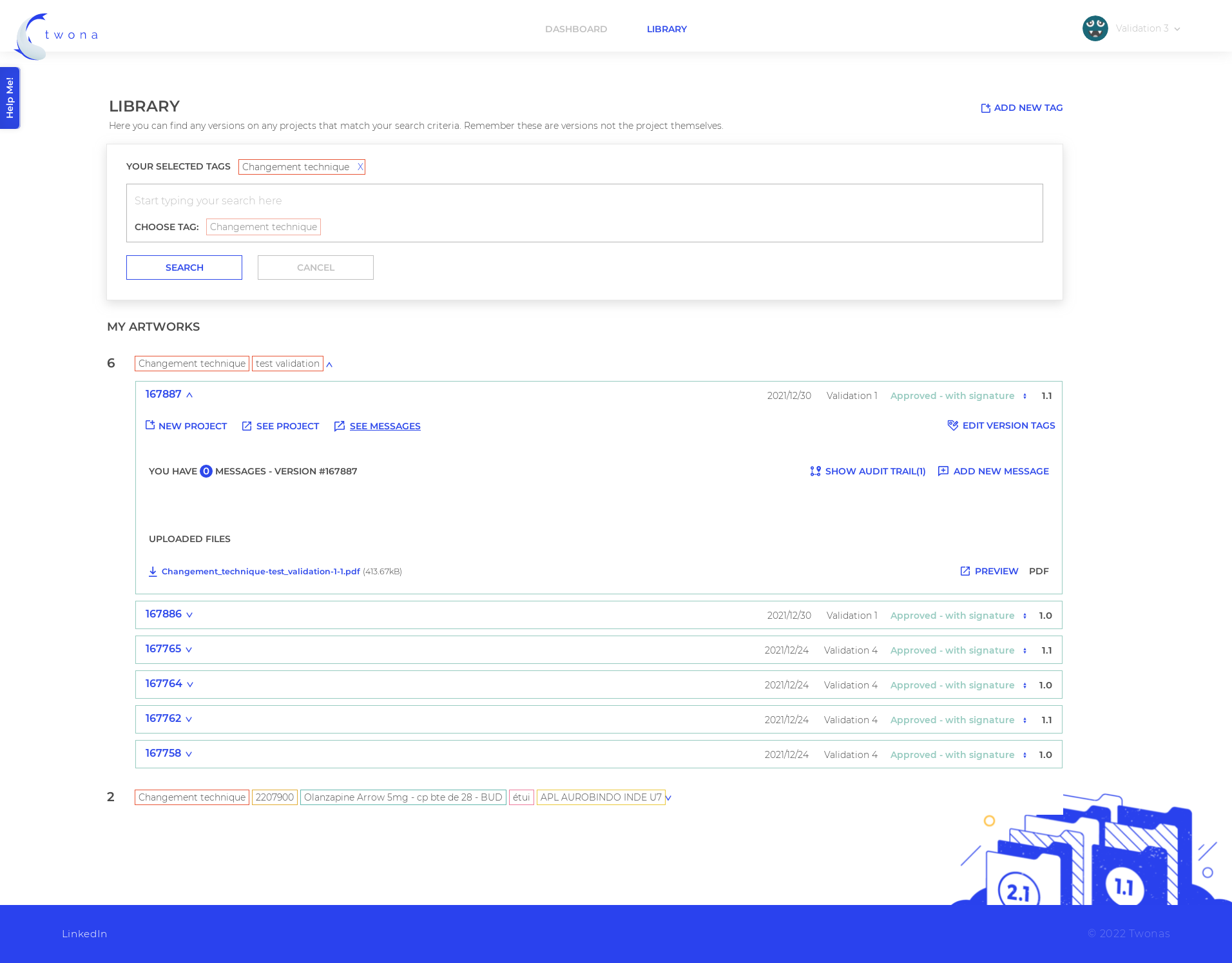Preview the uploaded PDF file
The image size is (1232, 963).
[989, 571]
